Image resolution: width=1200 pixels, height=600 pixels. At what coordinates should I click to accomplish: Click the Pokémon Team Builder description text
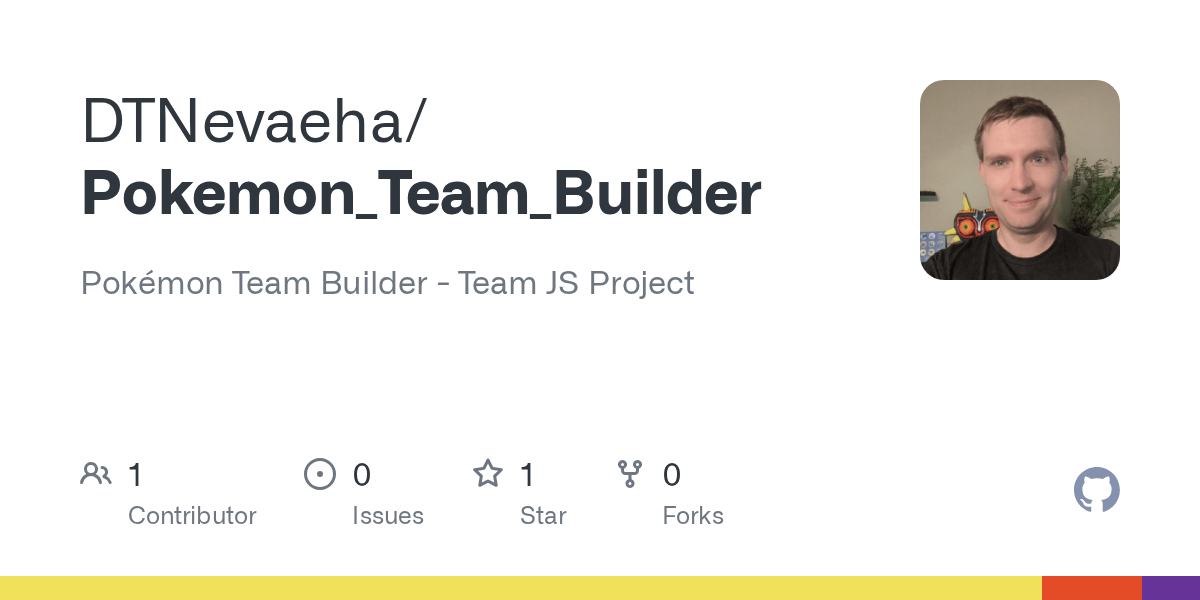tap(387, 283)
